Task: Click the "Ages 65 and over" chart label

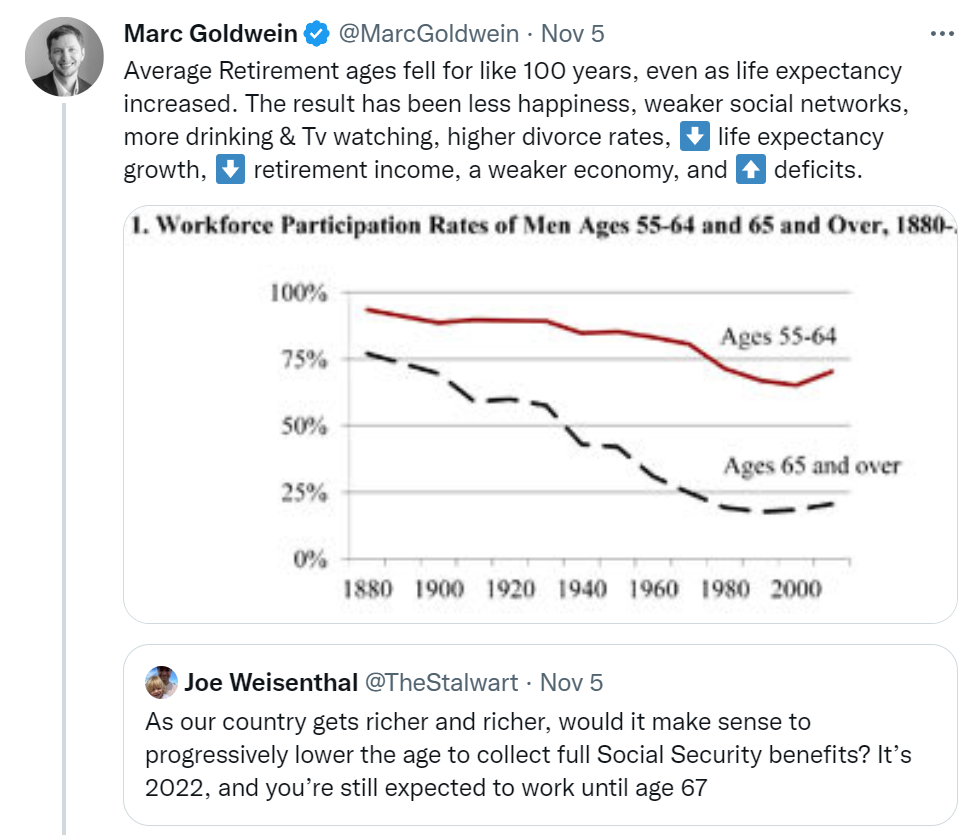Action: (812, 466)
